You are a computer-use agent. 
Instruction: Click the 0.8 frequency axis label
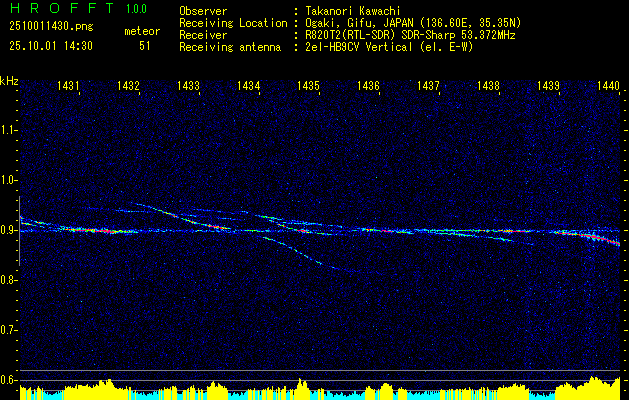click(7, 280)
